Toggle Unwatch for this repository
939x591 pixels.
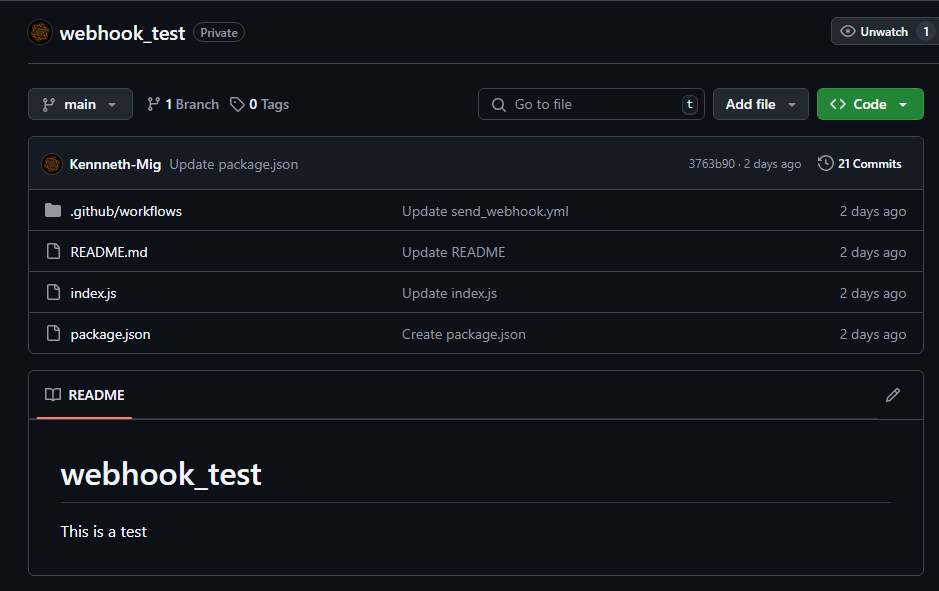884,32
